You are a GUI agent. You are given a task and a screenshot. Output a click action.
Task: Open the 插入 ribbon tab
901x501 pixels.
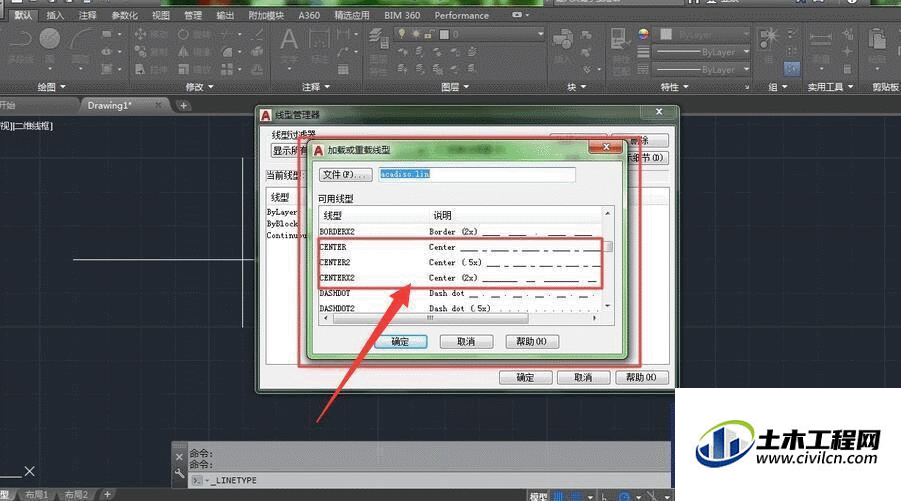(55, 16)
